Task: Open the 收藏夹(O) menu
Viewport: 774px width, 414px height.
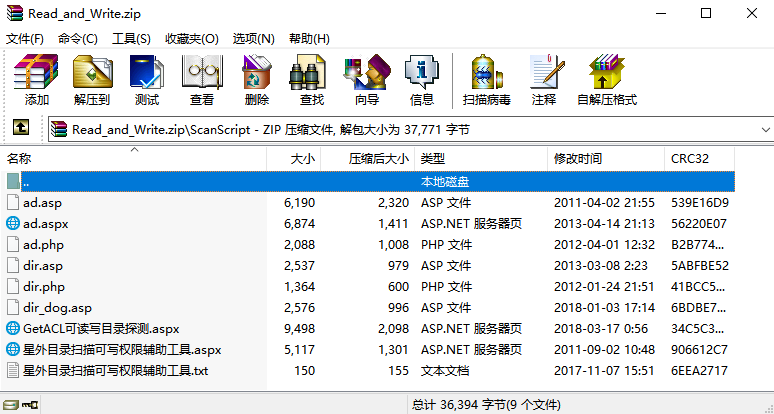Action: (x=192, y=38)
